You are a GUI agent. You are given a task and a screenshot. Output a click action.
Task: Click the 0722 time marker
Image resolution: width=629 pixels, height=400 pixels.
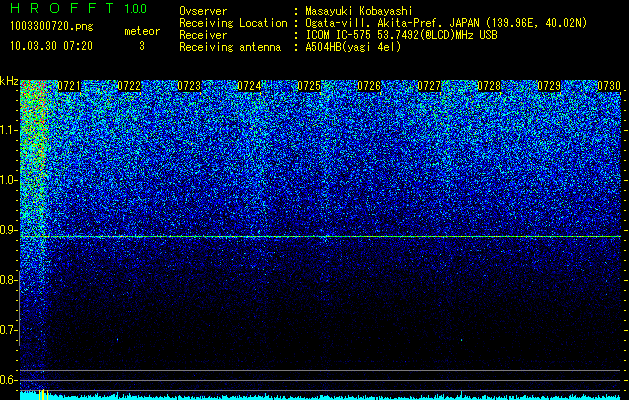(129, 86)
